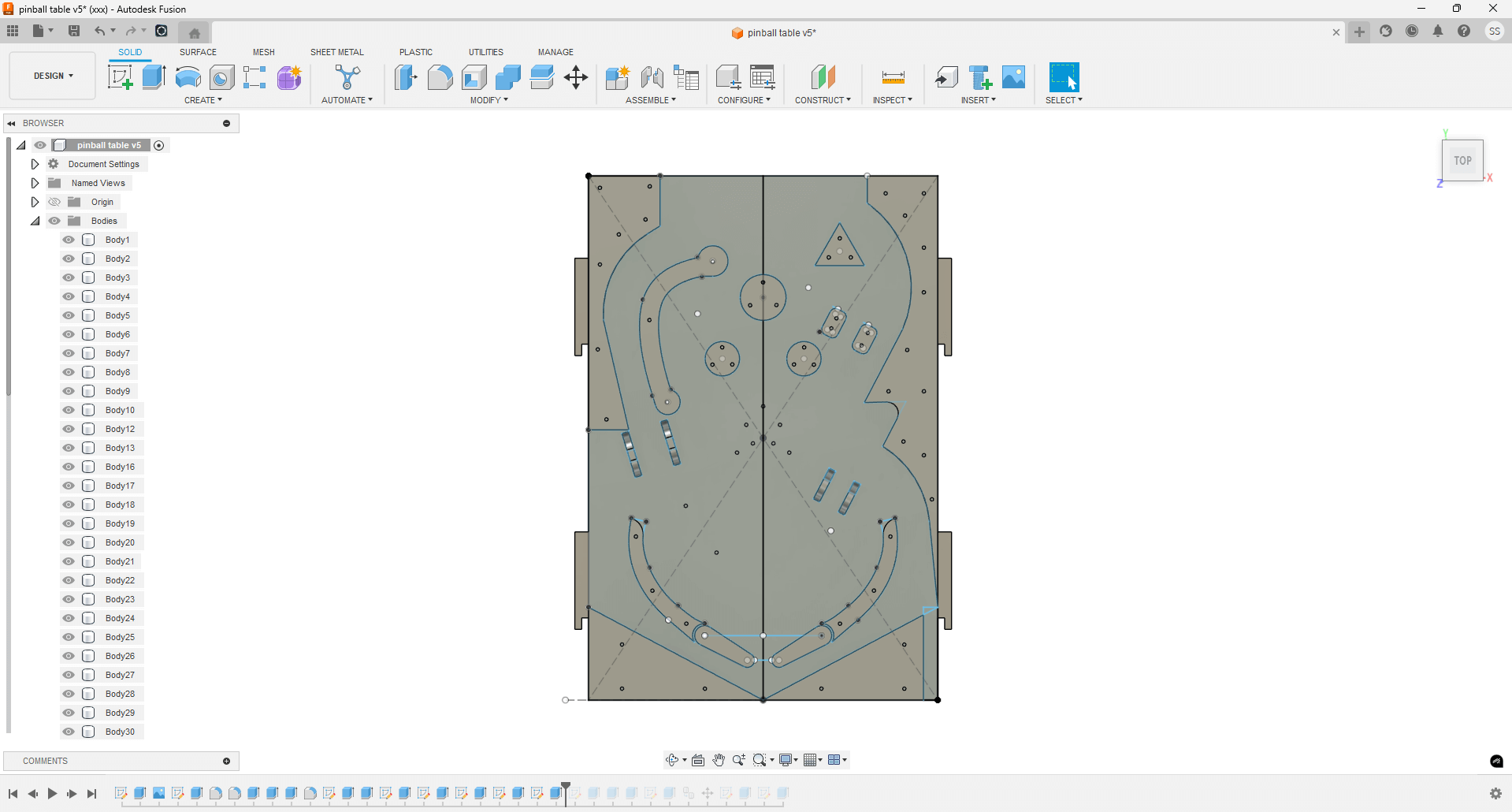This screenshot has width=1512, height=812.
Task: Jump to timeline end
Action: 92,794
